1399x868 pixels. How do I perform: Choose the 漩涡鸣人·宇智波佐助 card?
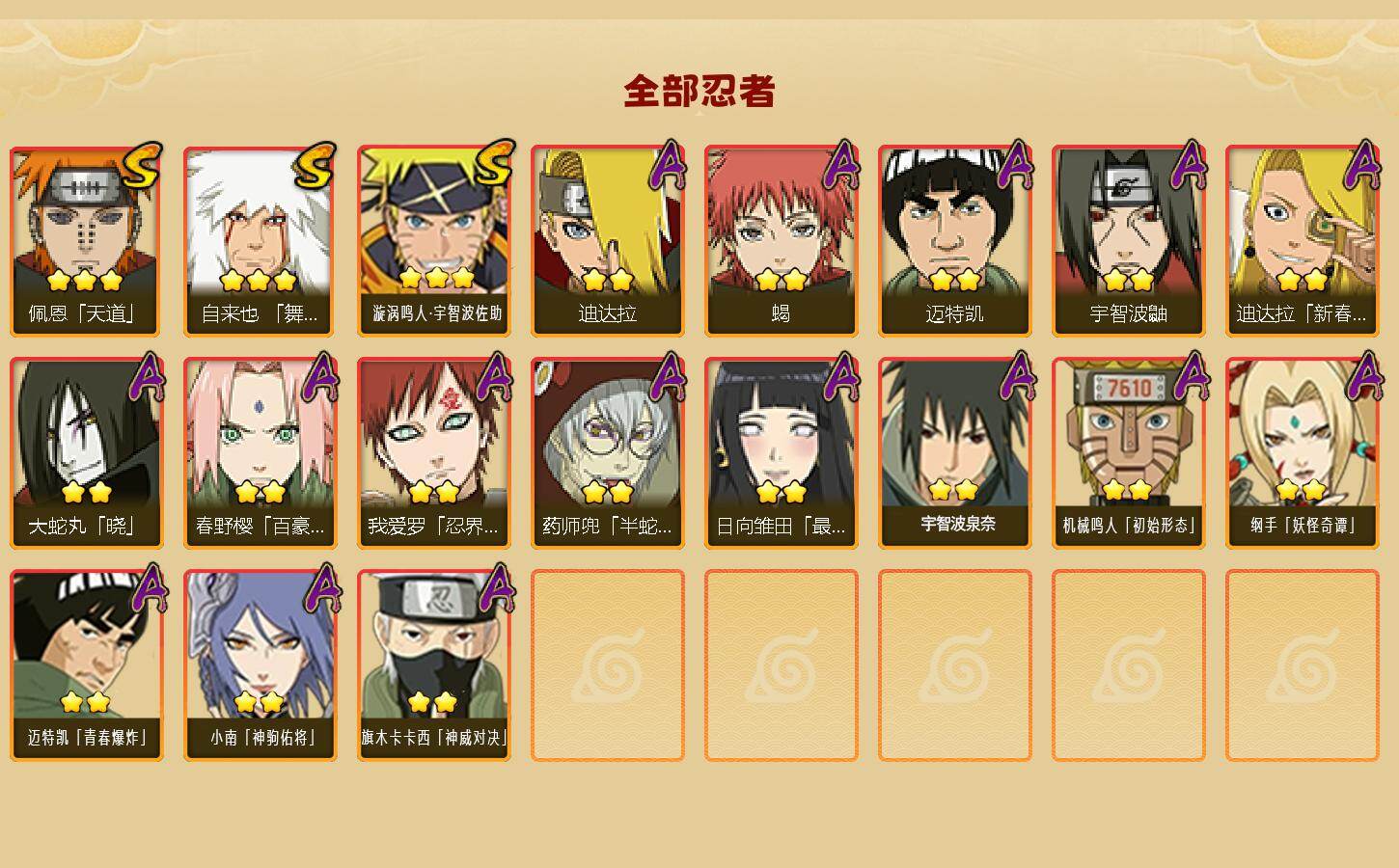[434, 241]
